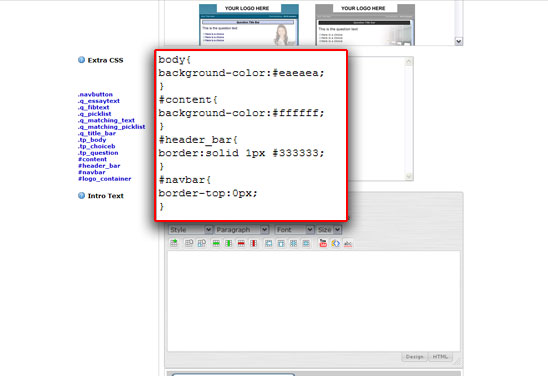The width and height of the screenshot is (548, 376).
Task: Click the Extra CSS textarea scroll-up arrow
Action: pyautogui.click(x=409, y=62)
